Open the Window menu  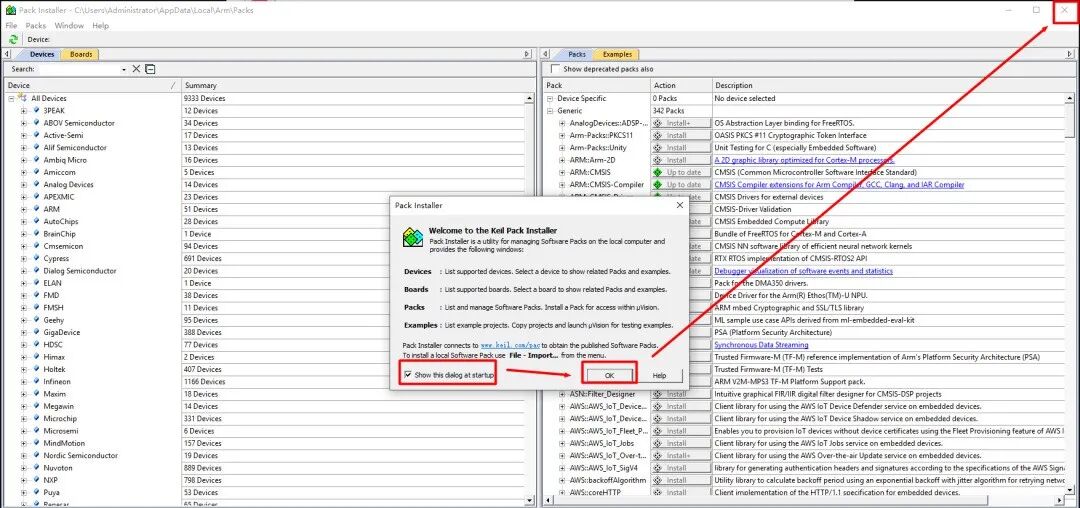(x=69, y=25)
